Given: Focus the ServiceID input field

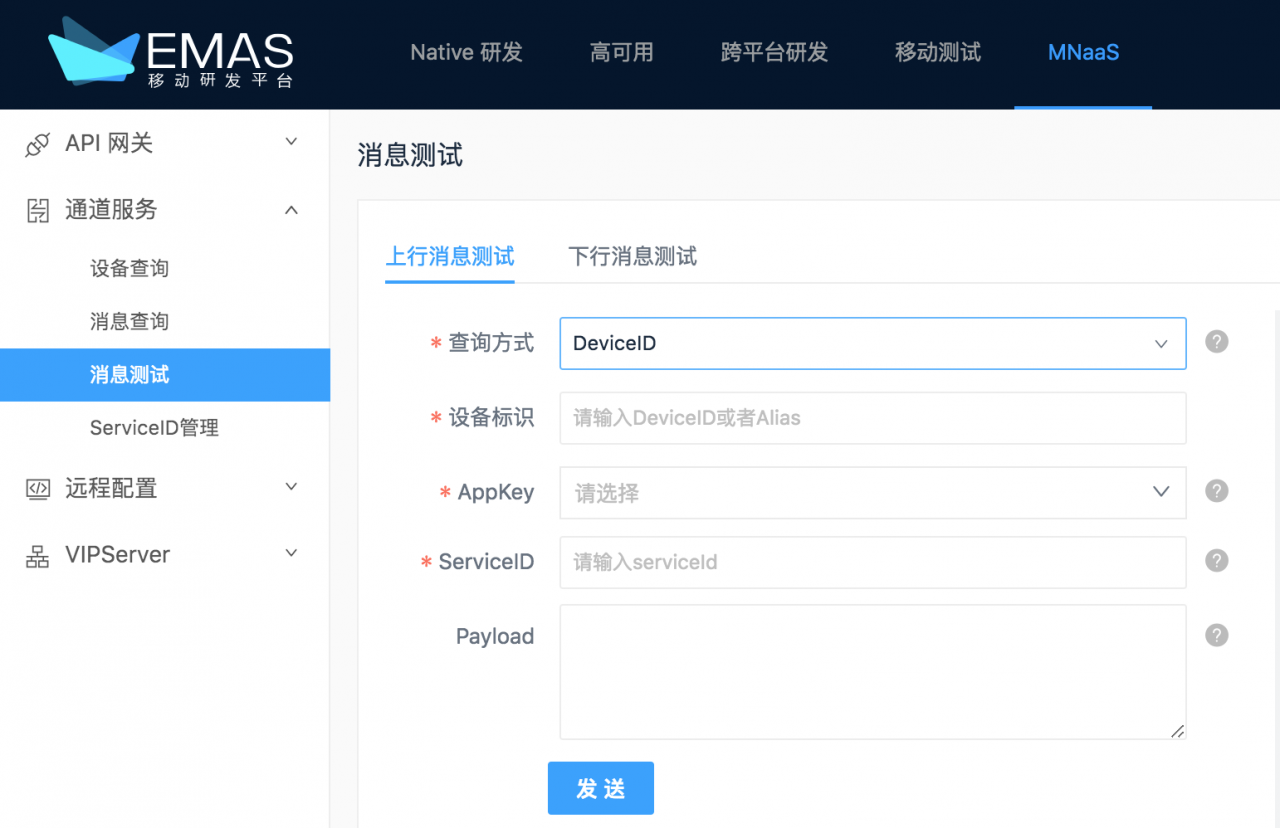Looking at the screenshot, I should 872,562.
